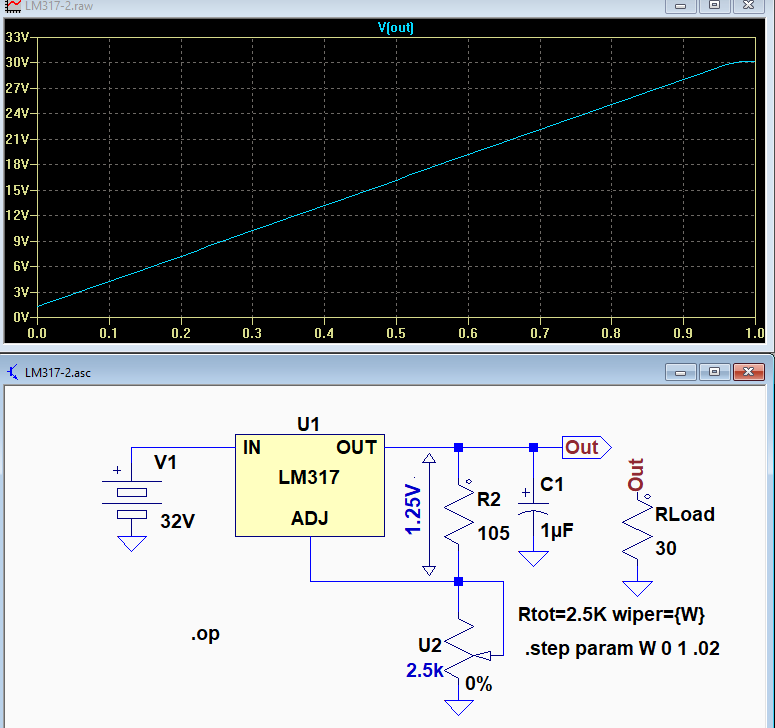This screenshot has width=775, height=728.
Task: Click the IN pin label on U1
Action: click(252, 447)
